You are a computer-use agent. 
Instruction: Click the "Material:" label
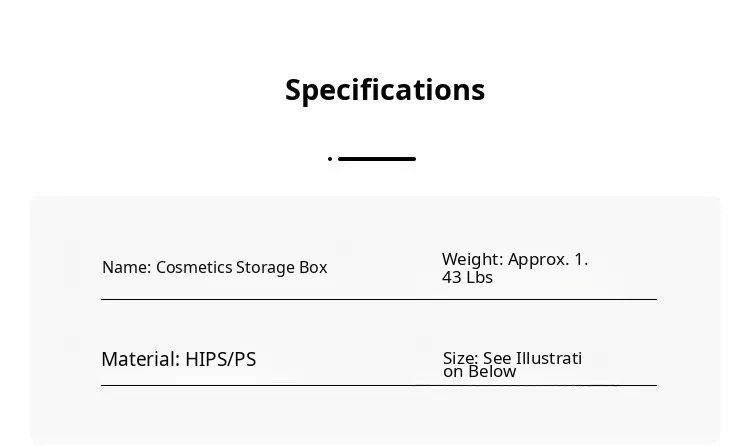141,359
